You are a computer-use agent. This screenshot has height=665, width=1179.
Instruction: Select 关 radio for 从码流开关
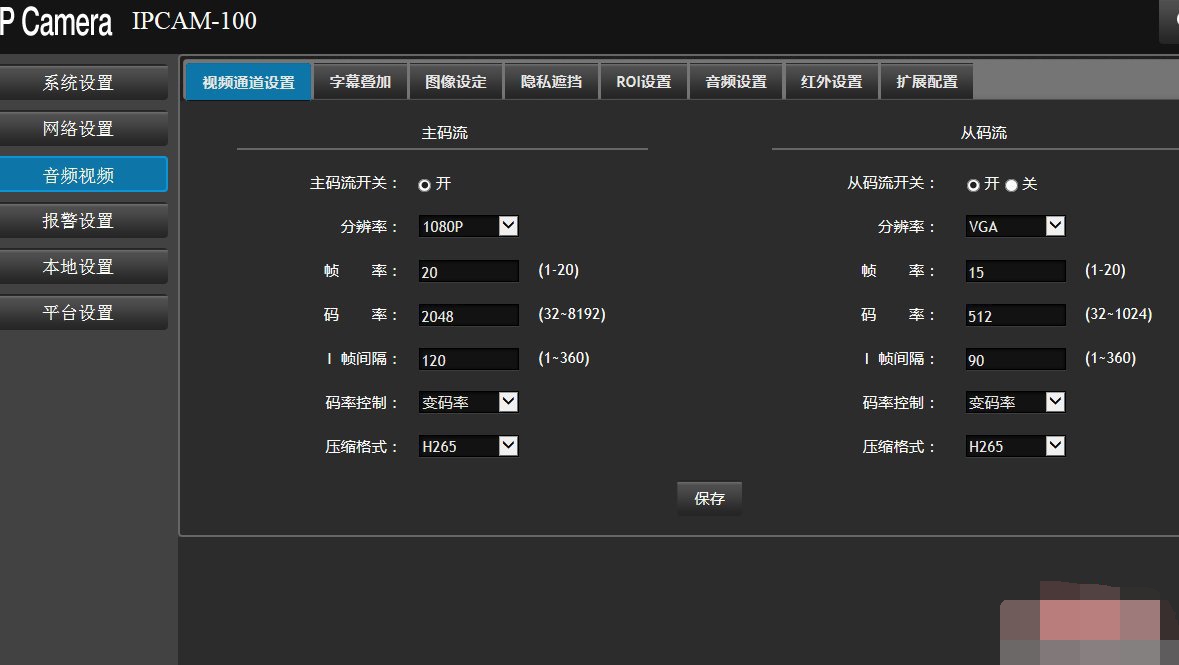coord(1011,185)
